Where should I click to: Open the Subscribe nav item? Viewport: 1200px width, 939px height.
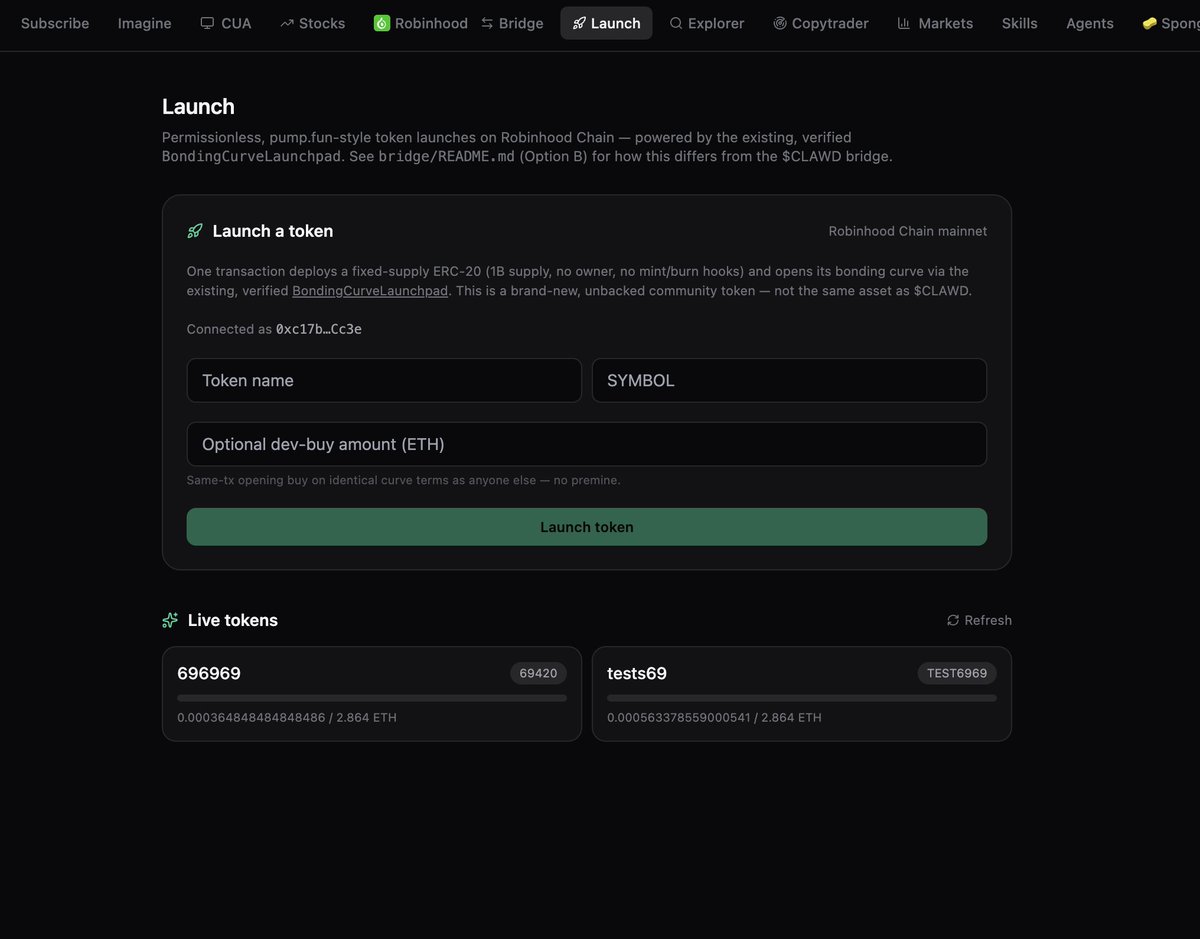(55, 23)
